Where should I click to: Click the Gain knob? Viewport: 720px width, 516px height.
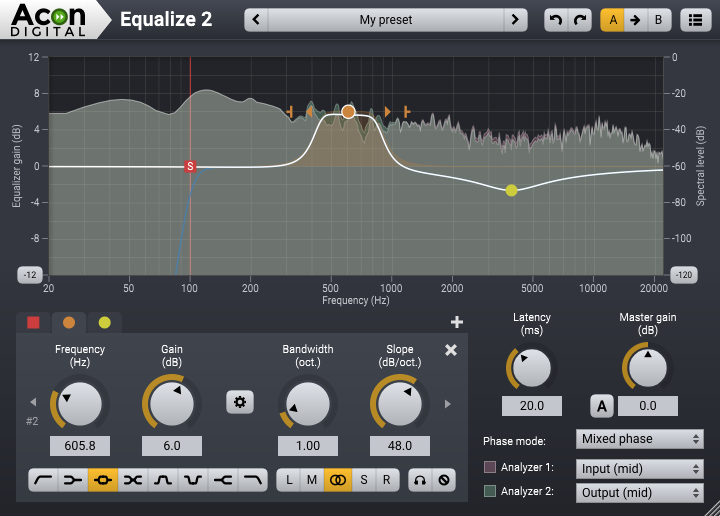tap(172, 404)
